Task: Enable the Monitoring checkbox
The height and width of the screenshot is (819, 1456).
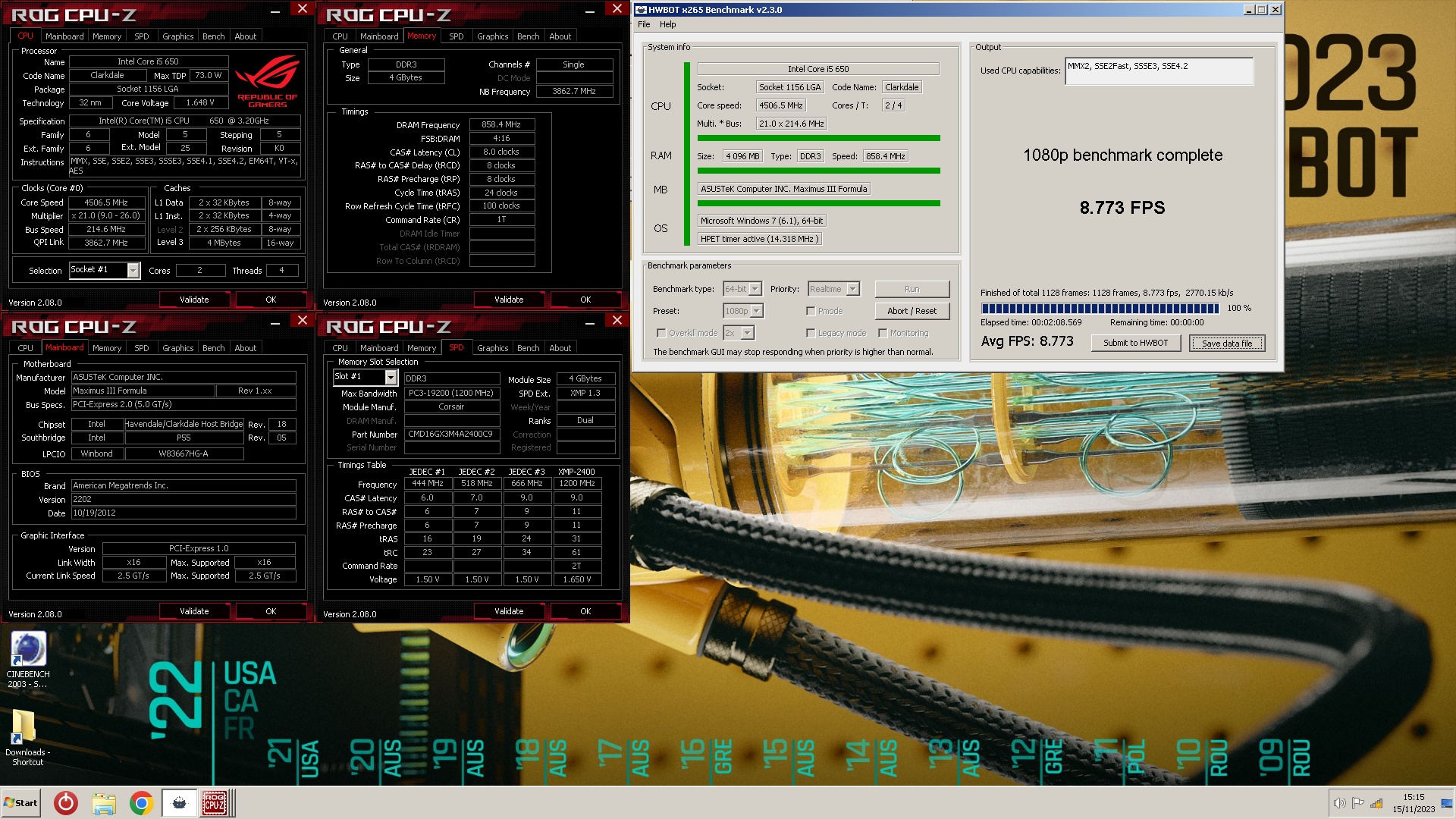Action: 883,333
